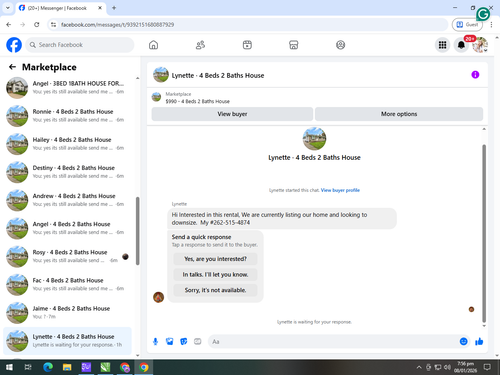Open File Explorer from taskbar
Image resolution: width=500 pixels, height=375 pixels.
[67, 367]
